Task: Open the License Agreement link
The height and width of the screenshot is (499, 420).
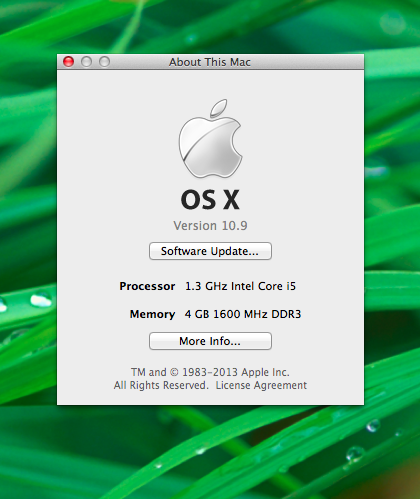Action: point(261,385)
